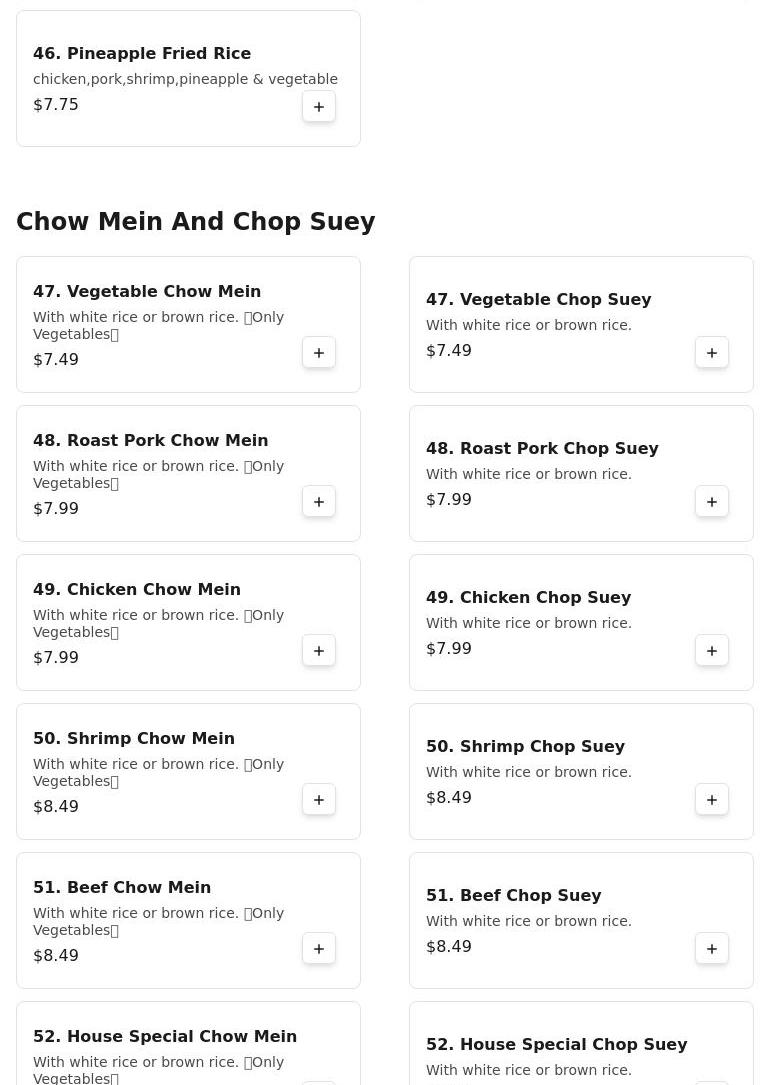Image resolution: width=770 pixels, height=1085 pixels.
Task: Open the 46. Pineapple Fried Rice title
Action: click(x=142, y=53)
